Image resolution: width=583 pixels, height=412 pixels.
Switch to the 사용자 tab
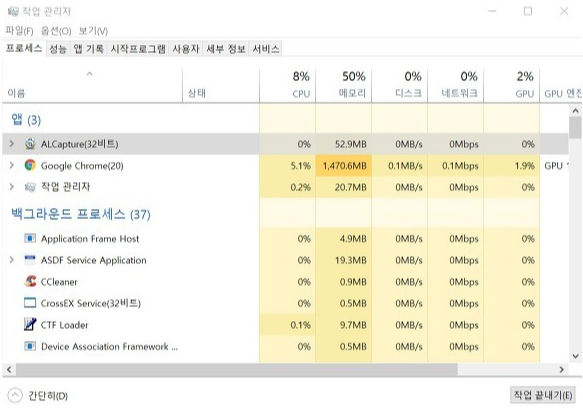186,49
